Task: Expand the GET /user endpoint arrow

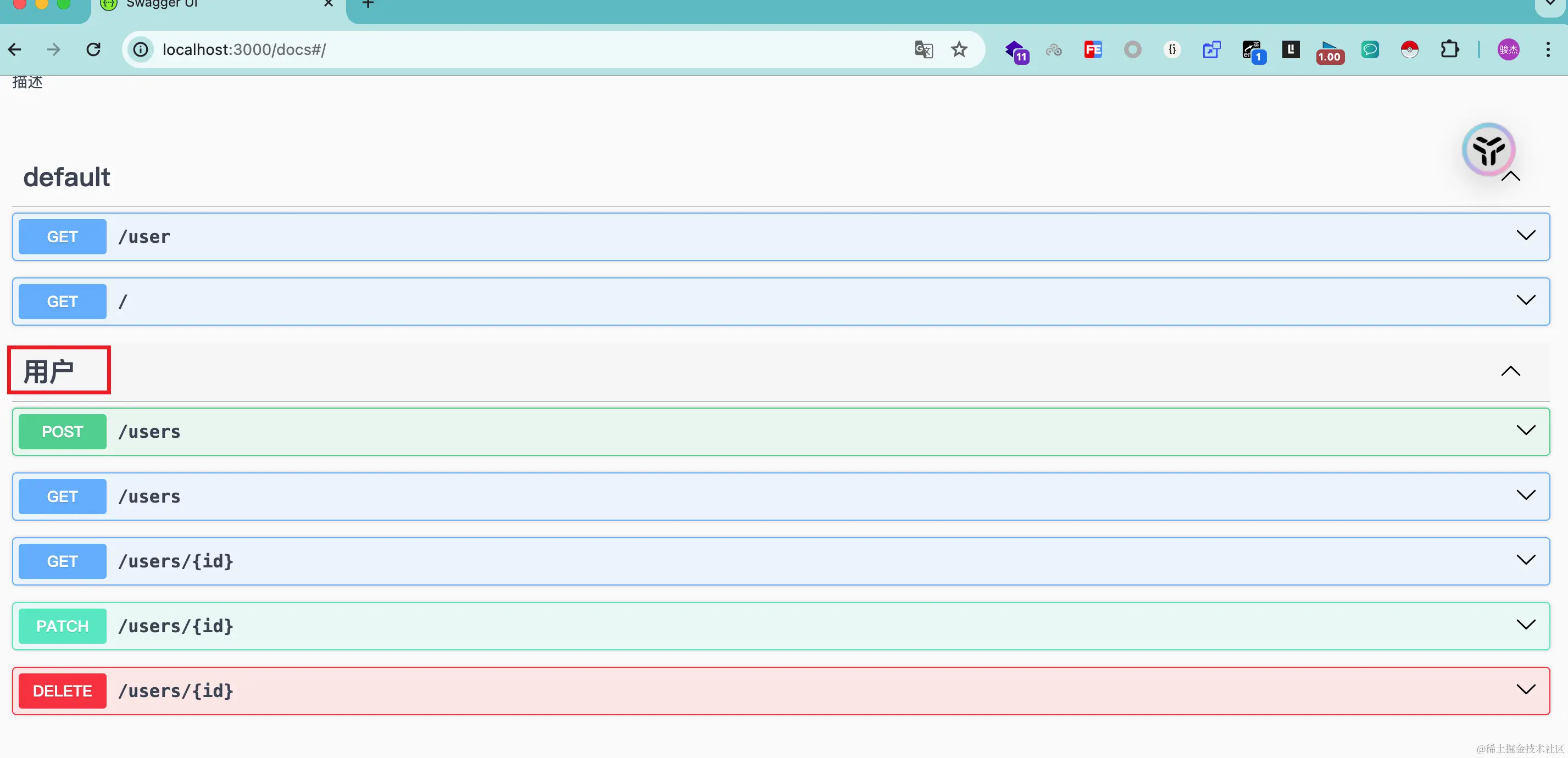Action: tap(1525, 236)
